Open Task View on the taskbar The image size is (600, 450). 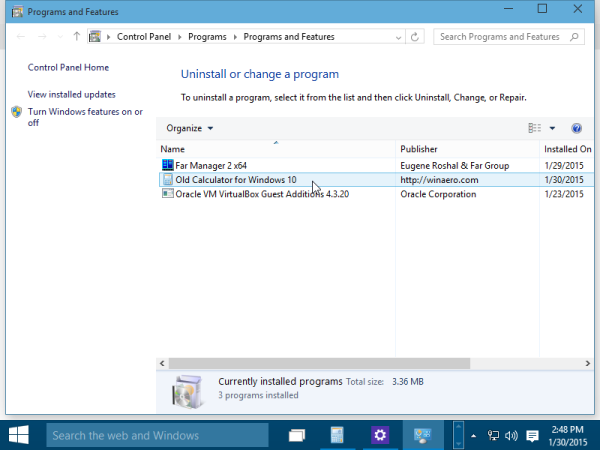[x=297, y=435]
